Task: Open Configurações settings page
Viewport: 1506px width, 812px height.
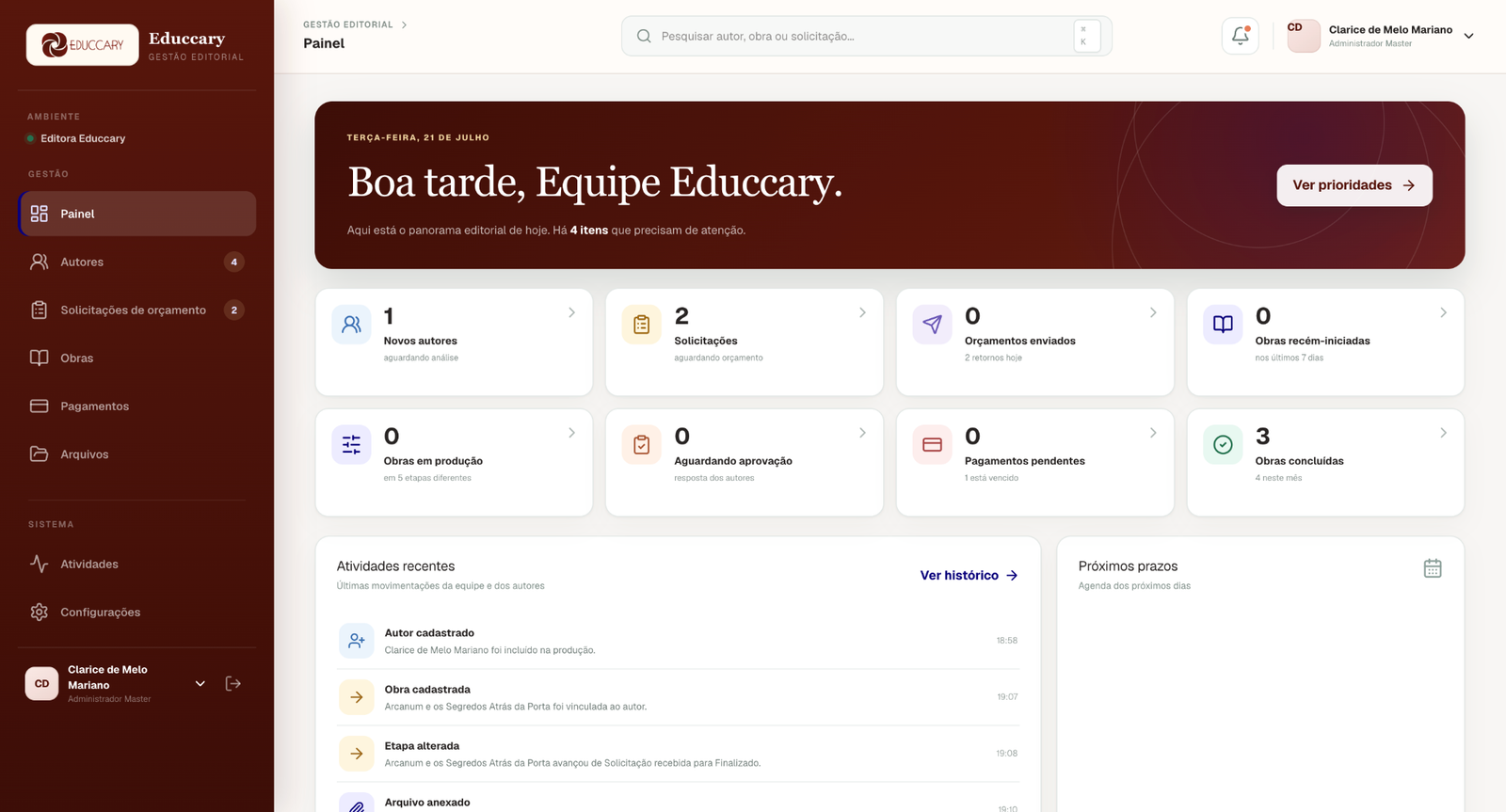Action: pyautogui.click(x=137, y=612)
